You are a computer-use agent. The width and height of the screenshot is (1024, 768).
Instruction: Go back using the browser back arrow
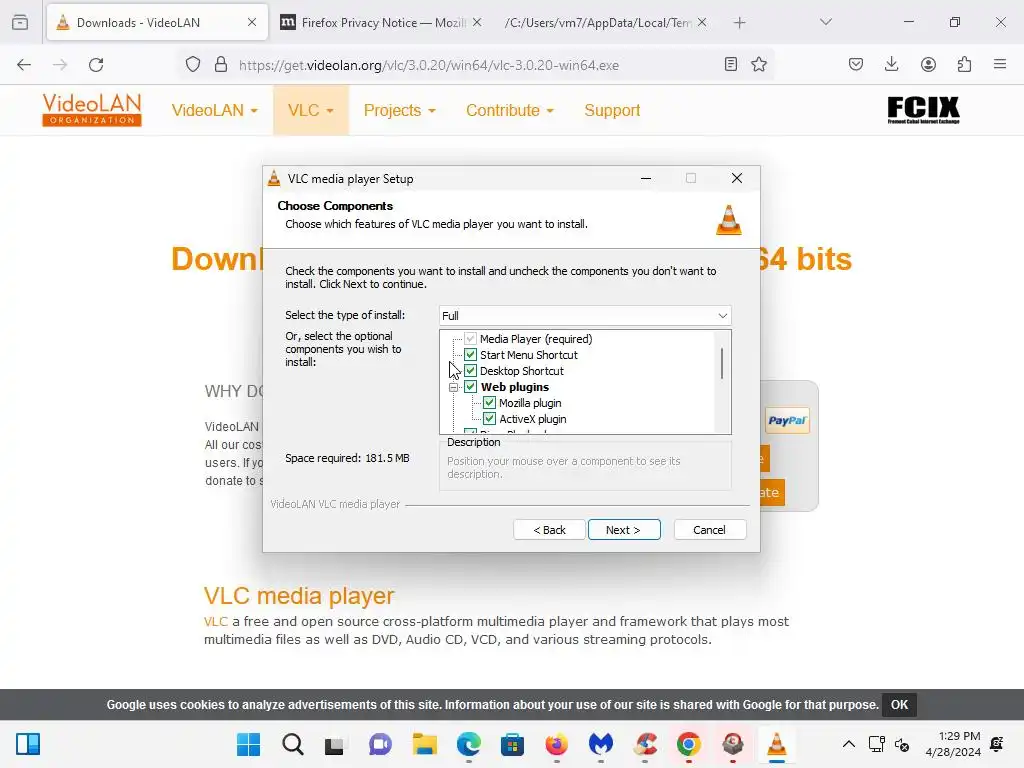pos(24,65)
